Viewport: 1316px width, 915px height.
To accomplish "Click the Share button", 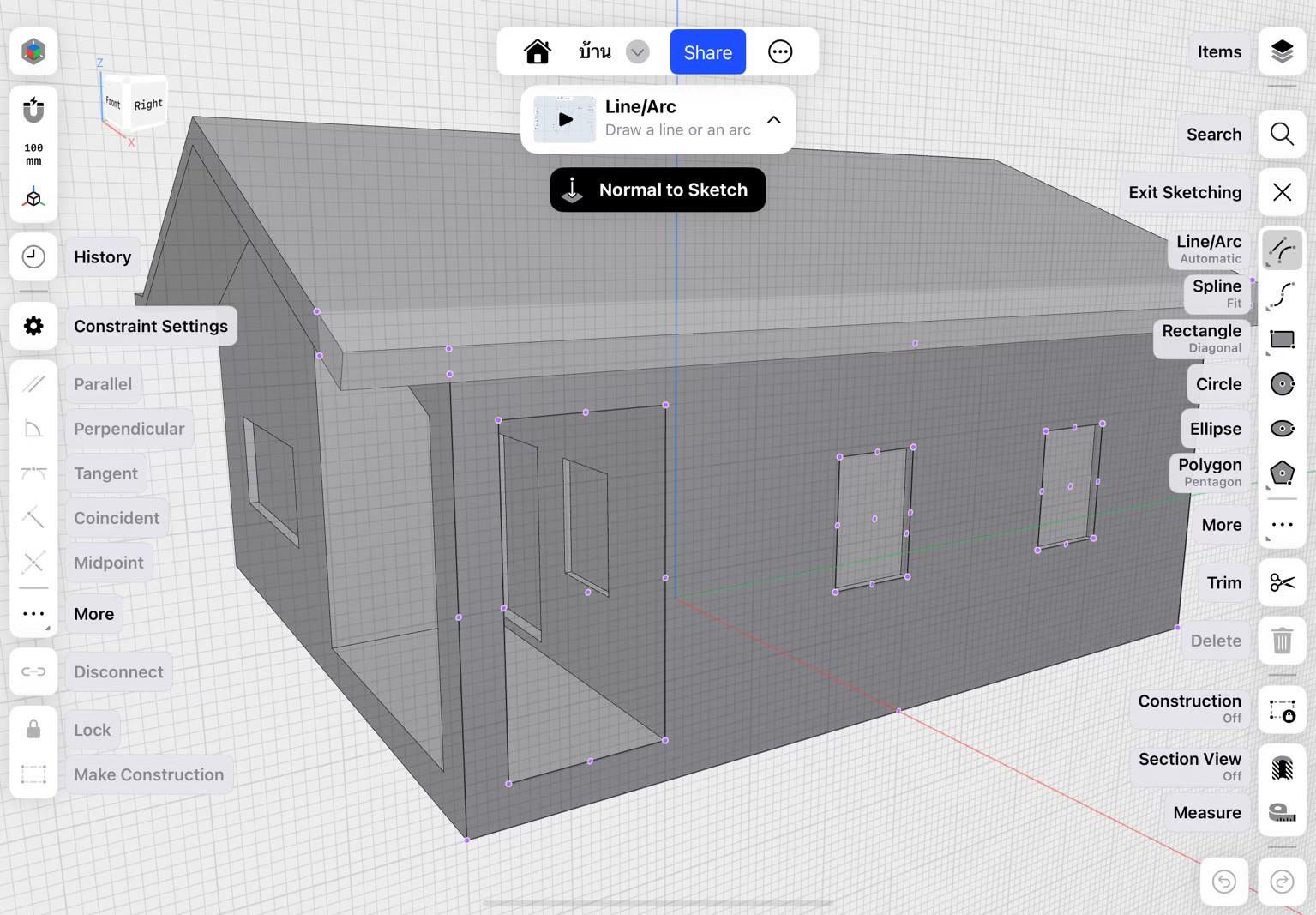I will (707, 52).
